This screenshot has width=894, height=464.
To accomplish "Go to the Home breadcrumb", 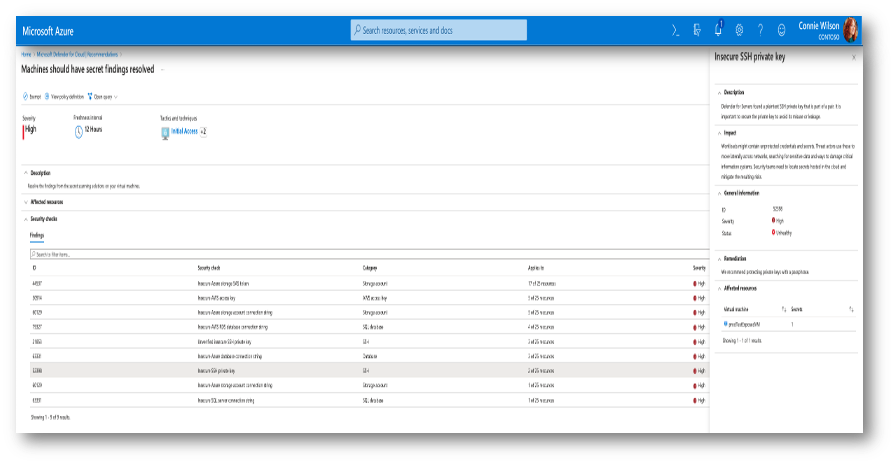I will 26,55.
